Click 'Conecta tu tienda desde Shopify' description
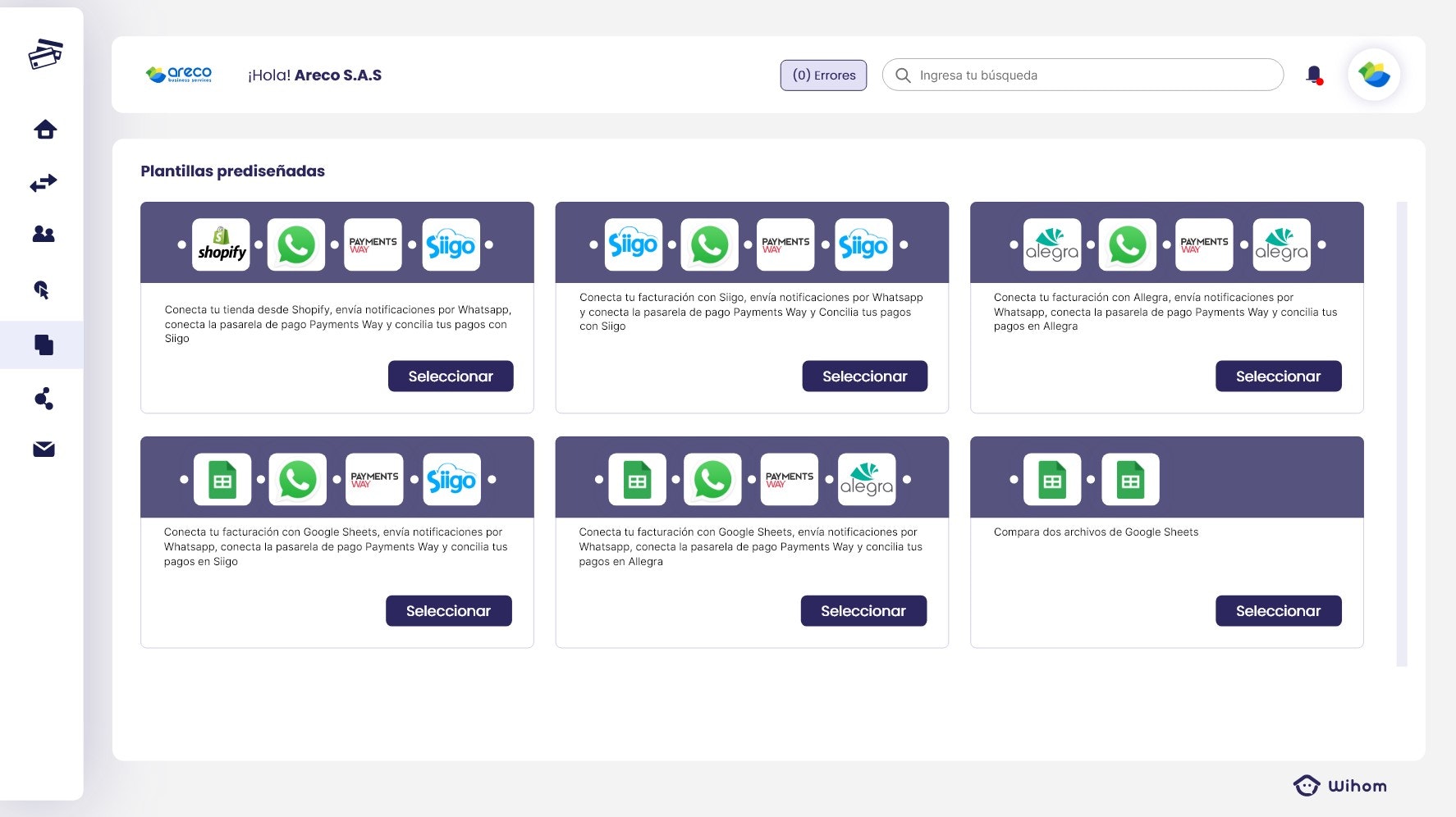Image resolution: width=1456 pixels, height=817 pixels. click(338, 324)
